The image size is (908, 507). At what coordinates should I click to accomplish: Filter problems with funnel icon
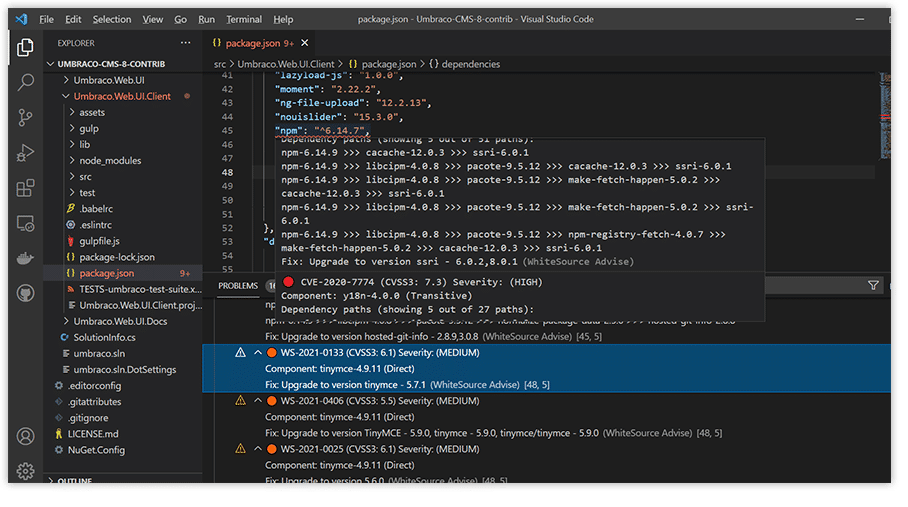873,285
